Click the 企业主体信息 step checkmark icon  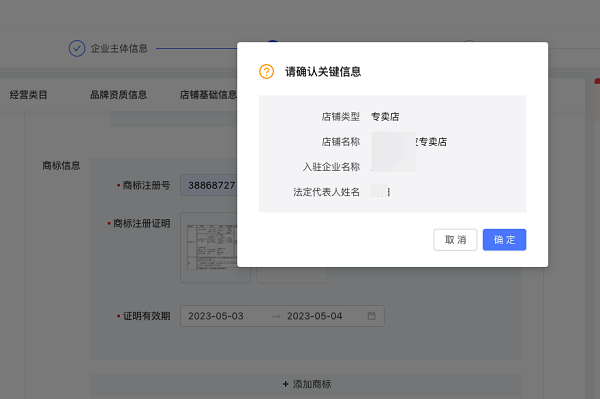77,49
